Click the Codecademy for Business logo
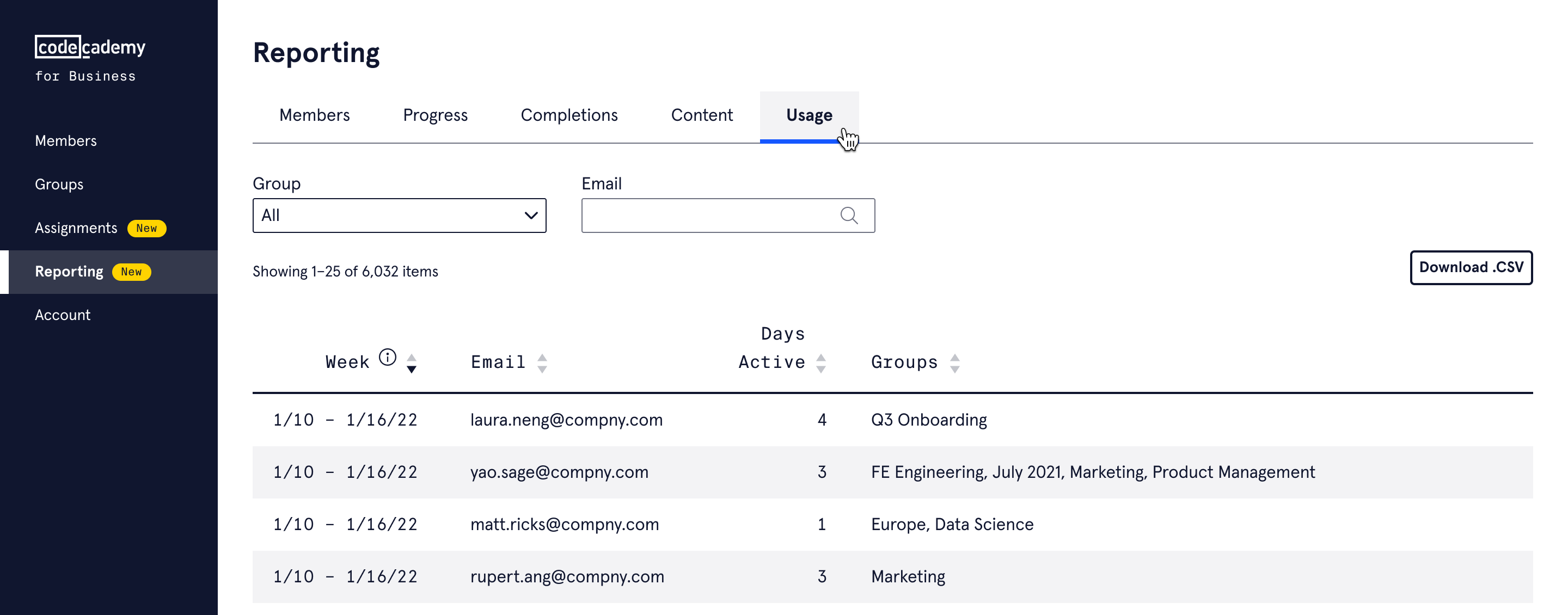 click(x=89, y=58)
